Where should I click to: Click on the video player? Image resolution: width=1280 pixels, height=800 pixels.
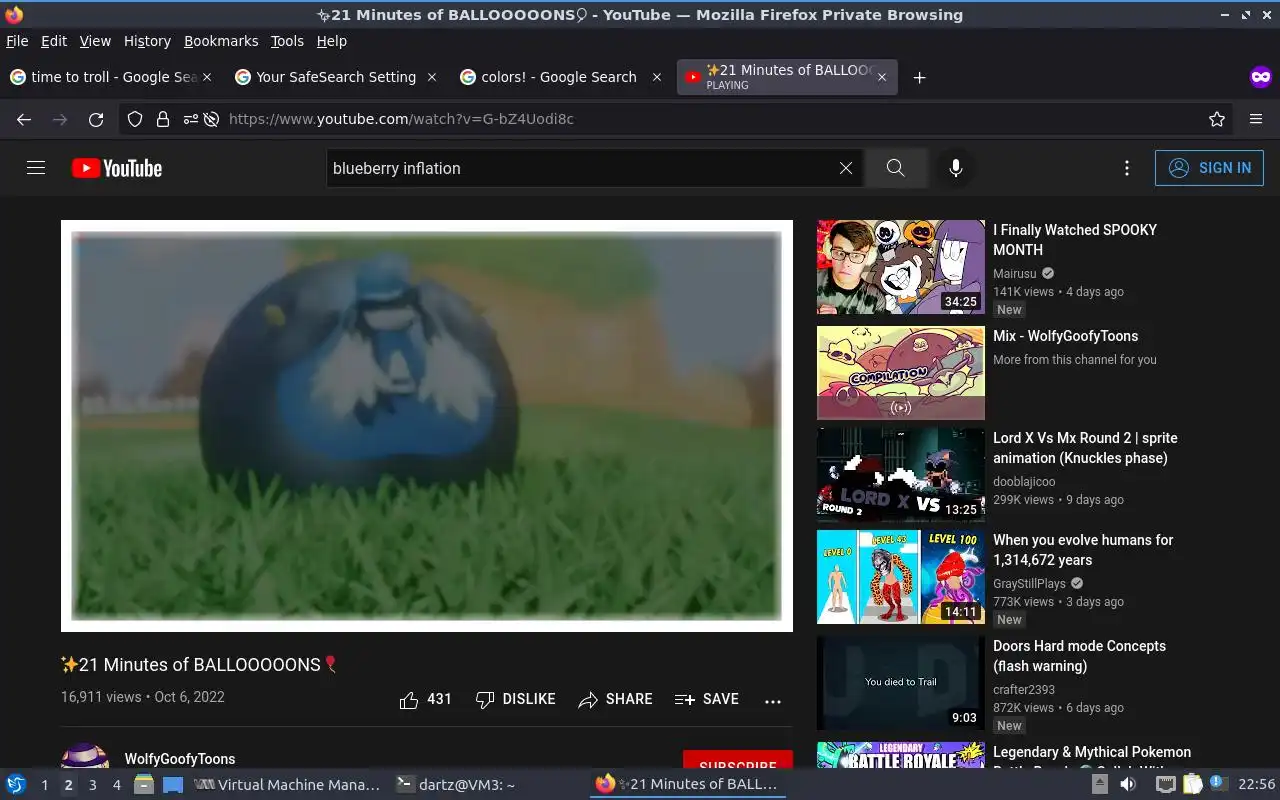(427, 426)
